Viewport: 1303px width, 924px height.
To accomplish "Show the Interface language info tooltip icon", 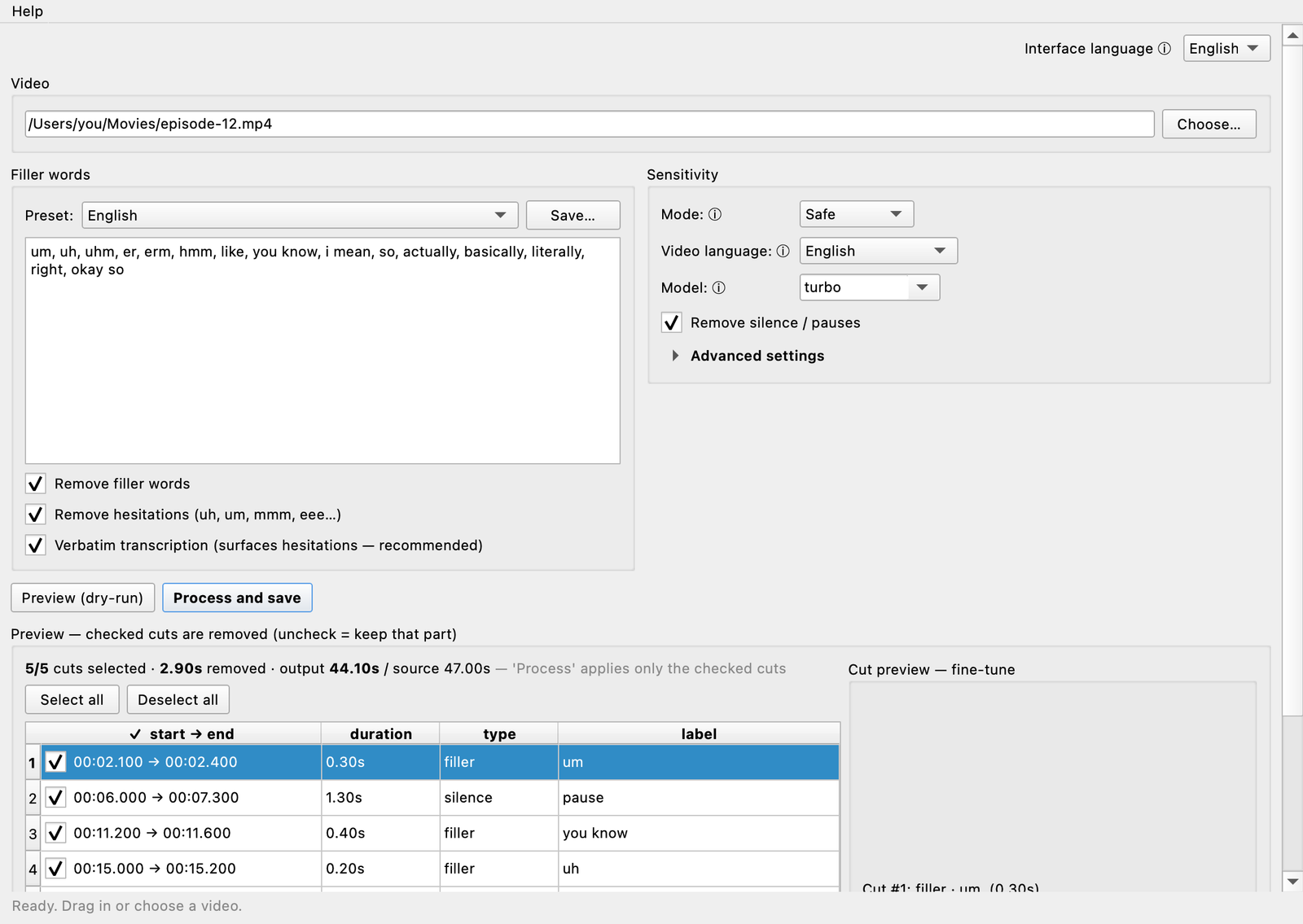I will tap(1165, 48).
